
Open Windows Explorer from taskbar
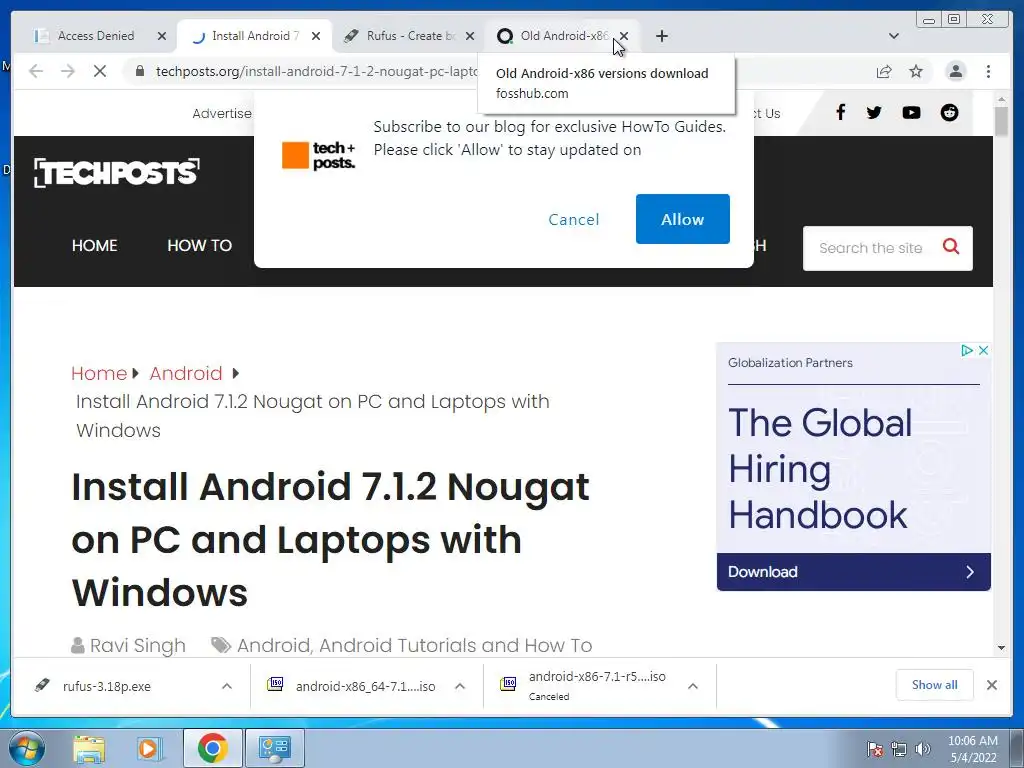89,748
